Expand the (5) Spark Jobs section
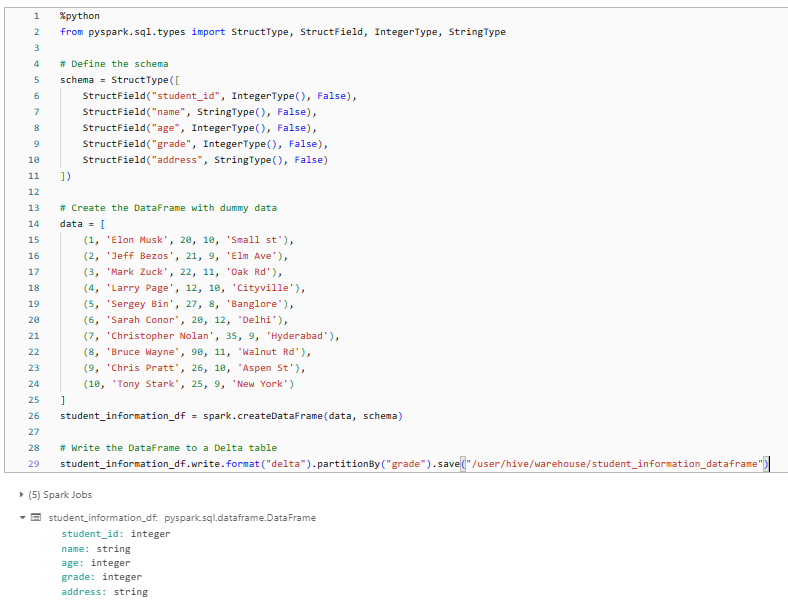 pos(23,495)
